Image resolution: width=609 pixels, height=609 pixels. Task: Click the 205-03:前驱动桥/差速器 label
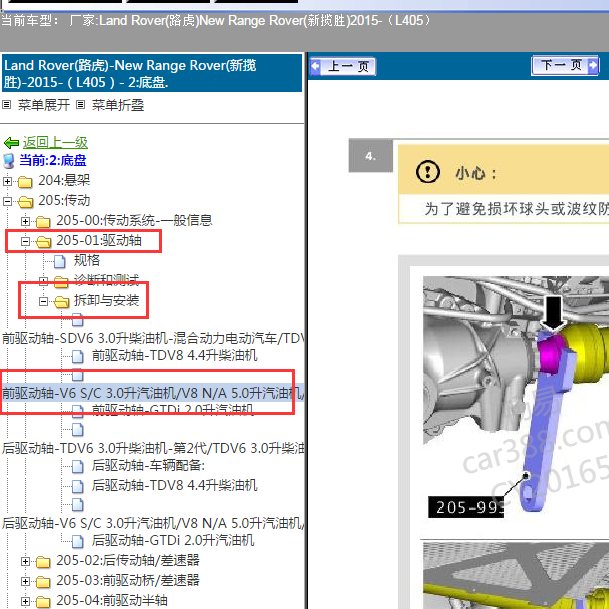pyautogui.click(x=128, y=581)
